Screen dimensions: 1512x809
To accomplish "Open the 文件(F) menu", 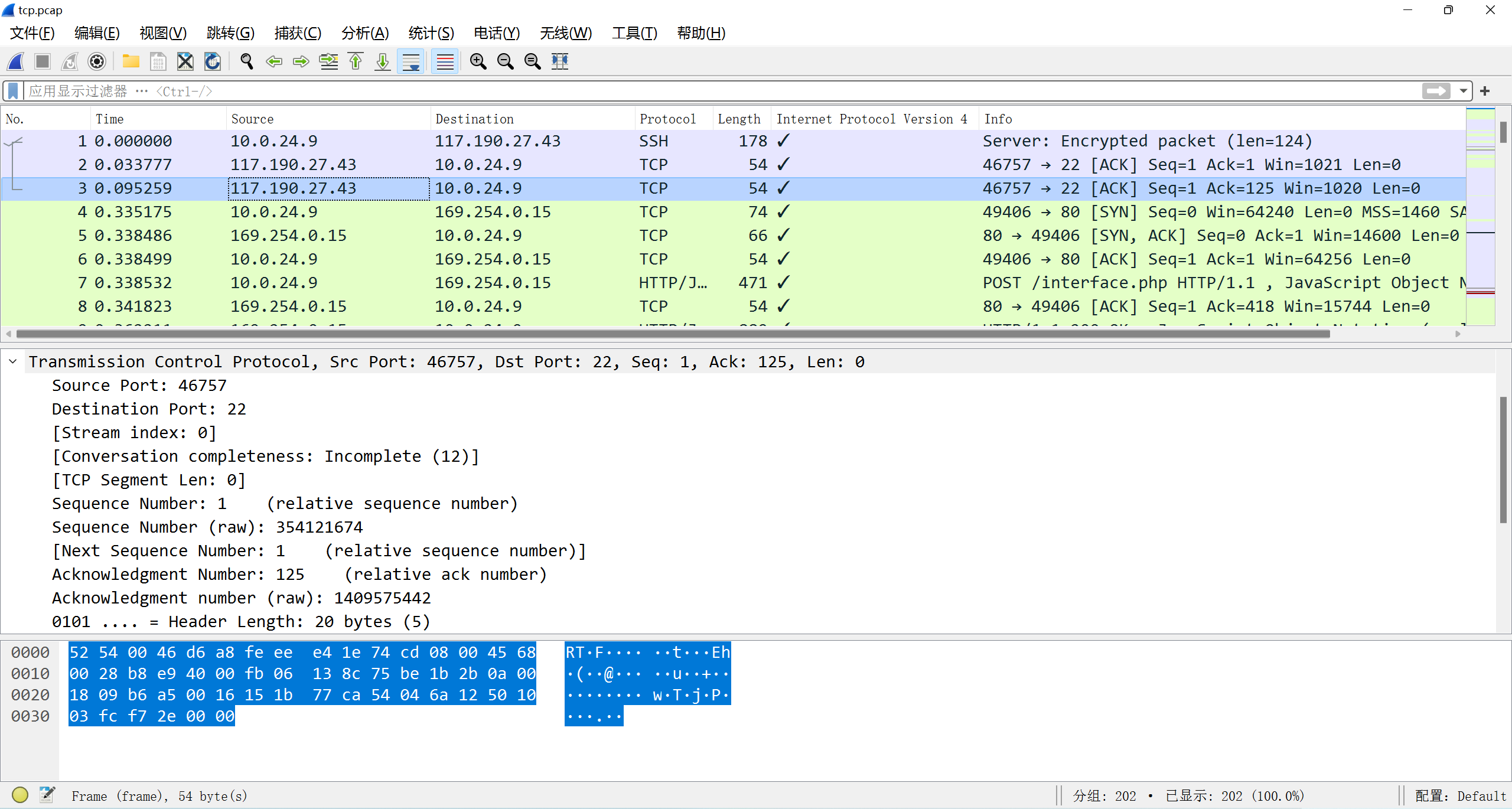I will coord(32,33).
